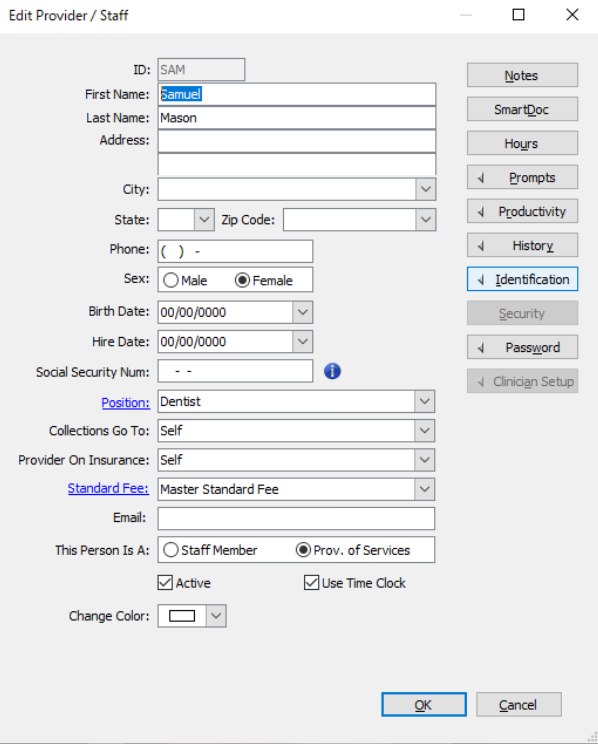Maximize the Edit Provider / Staff window
Viewport: 598px width, 744px height.
(519, 15)
